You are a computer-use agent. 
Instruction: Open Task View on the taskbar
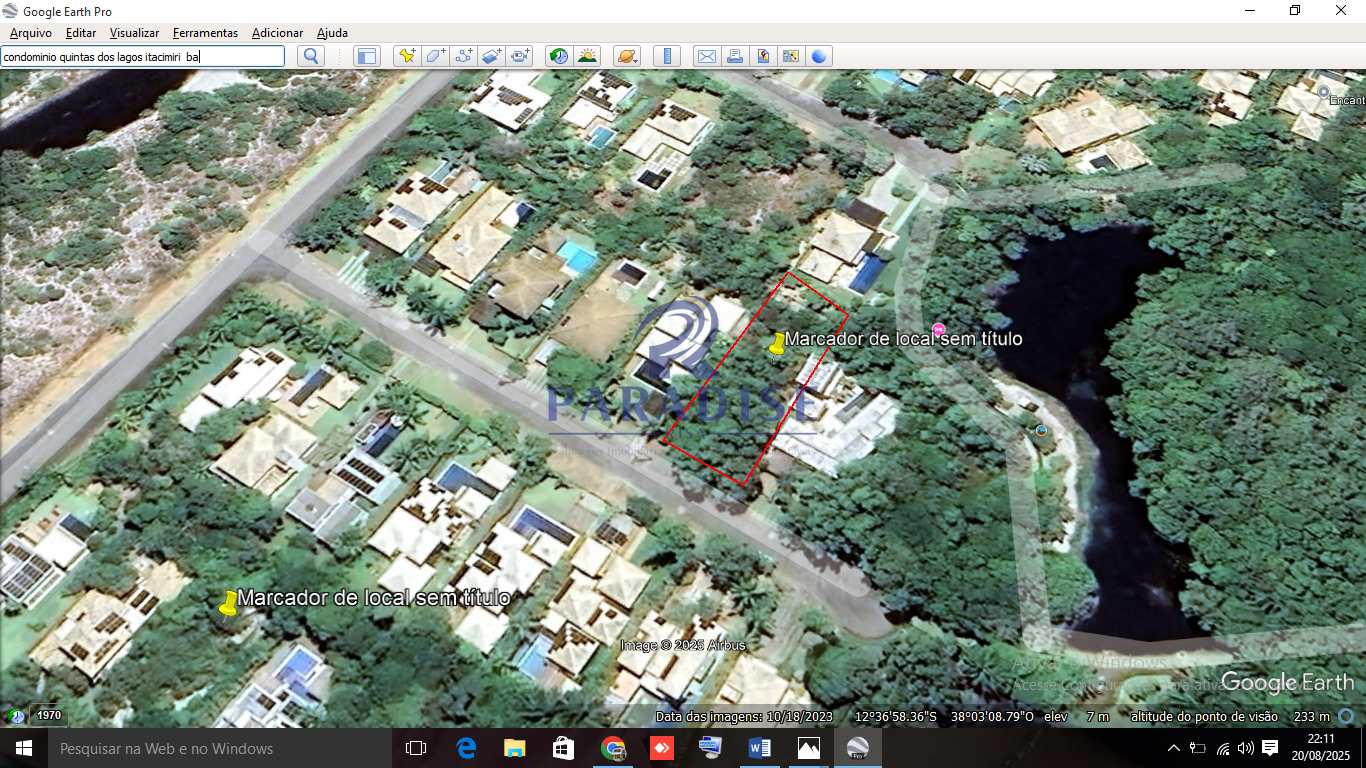416,748
